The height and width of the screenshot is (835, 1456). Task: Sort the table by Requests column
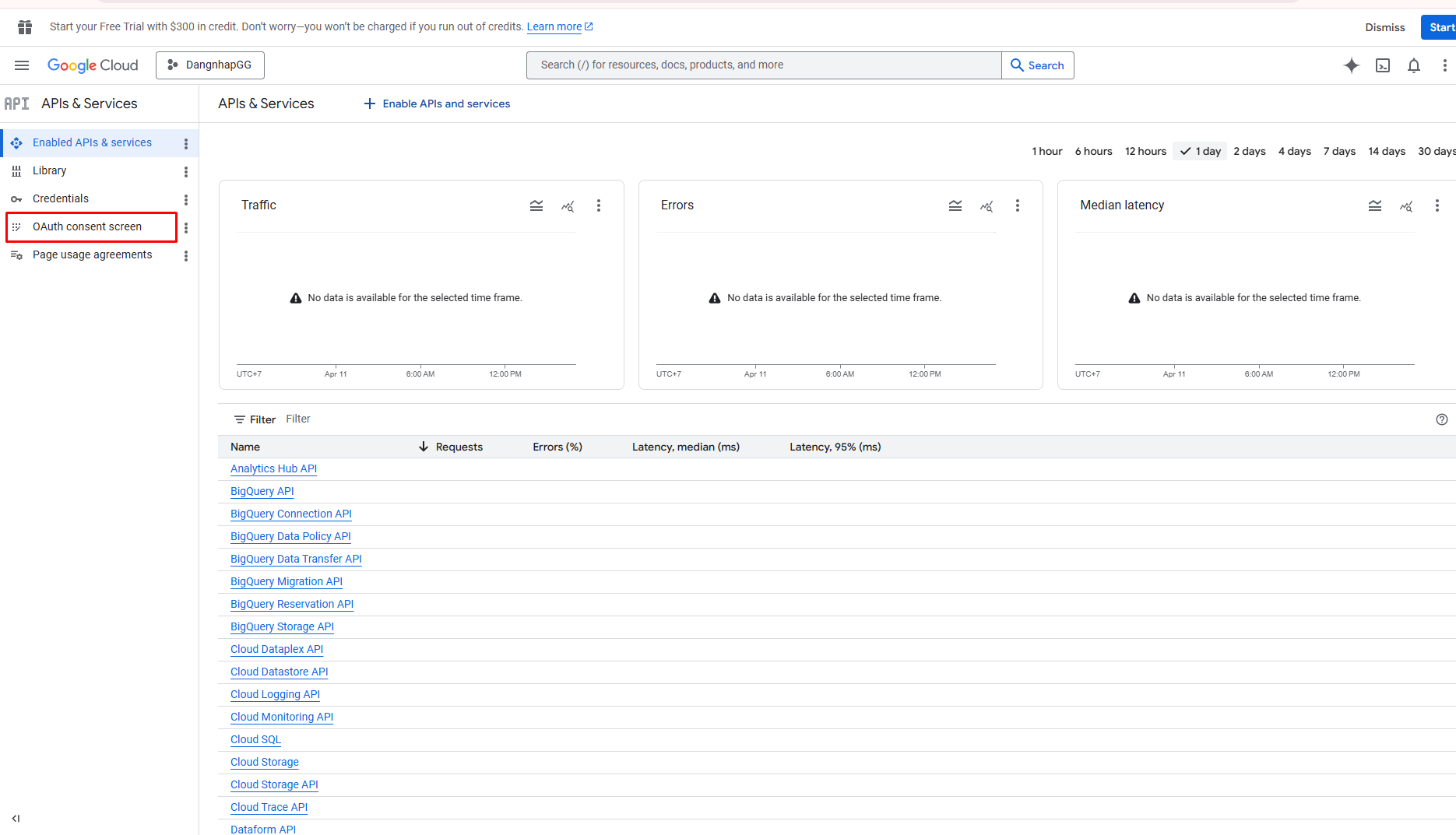(x=459, y=447)
